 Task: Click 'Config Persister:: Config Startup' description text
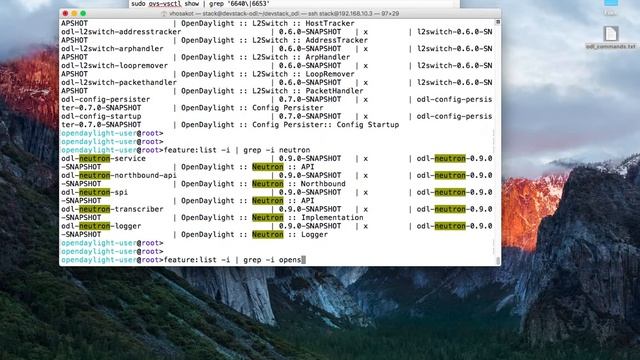(x=326, y=125)
